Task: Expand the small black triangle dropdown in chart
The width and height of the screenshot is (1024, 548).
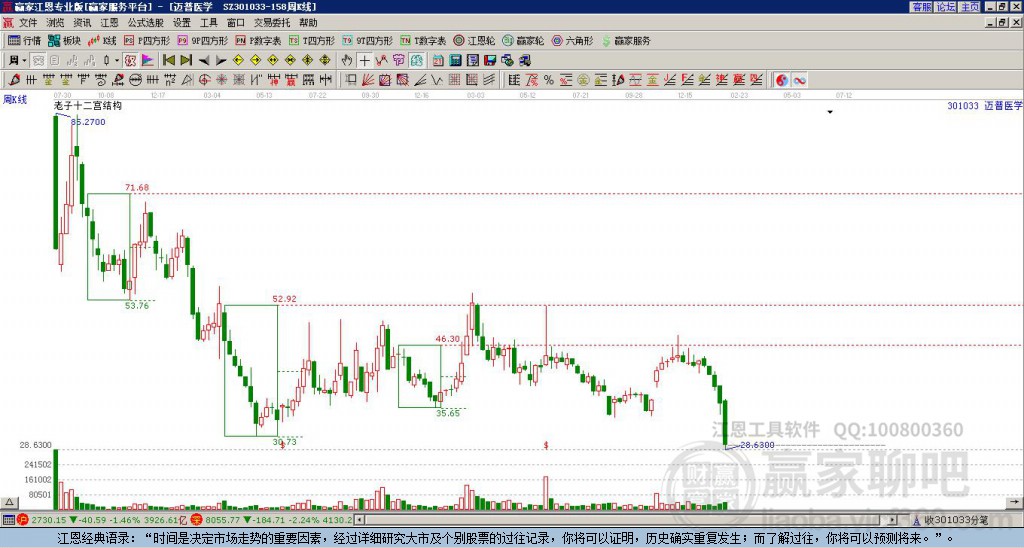Action: [830, 112]
